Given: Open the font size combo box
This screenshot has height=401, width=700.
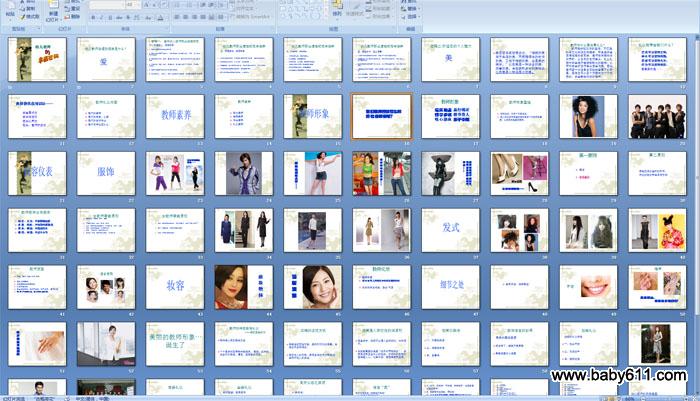Looking at the screenshot, I should click(x=133, y=4).
